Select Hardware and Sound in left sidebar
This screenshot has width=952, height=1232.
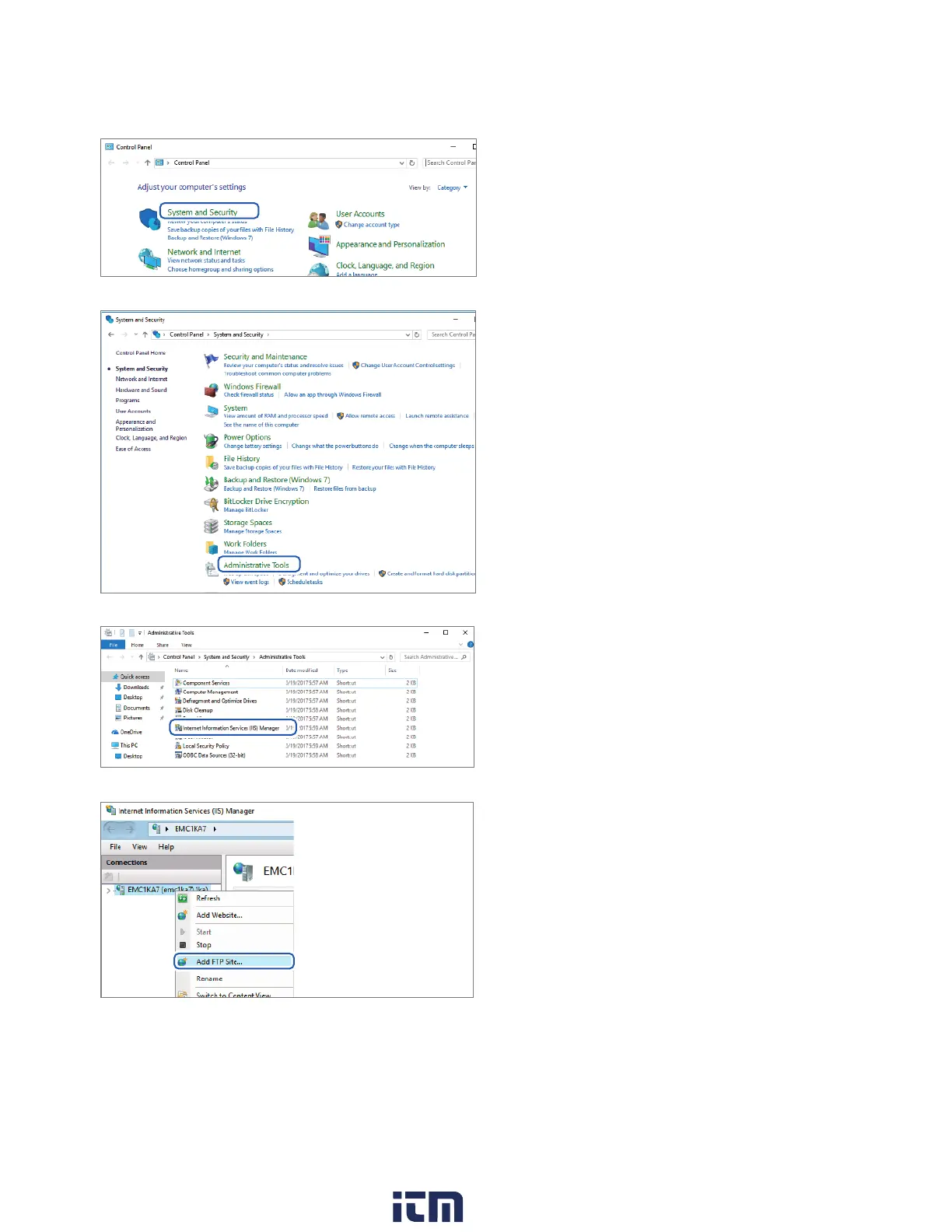[141, 390]
